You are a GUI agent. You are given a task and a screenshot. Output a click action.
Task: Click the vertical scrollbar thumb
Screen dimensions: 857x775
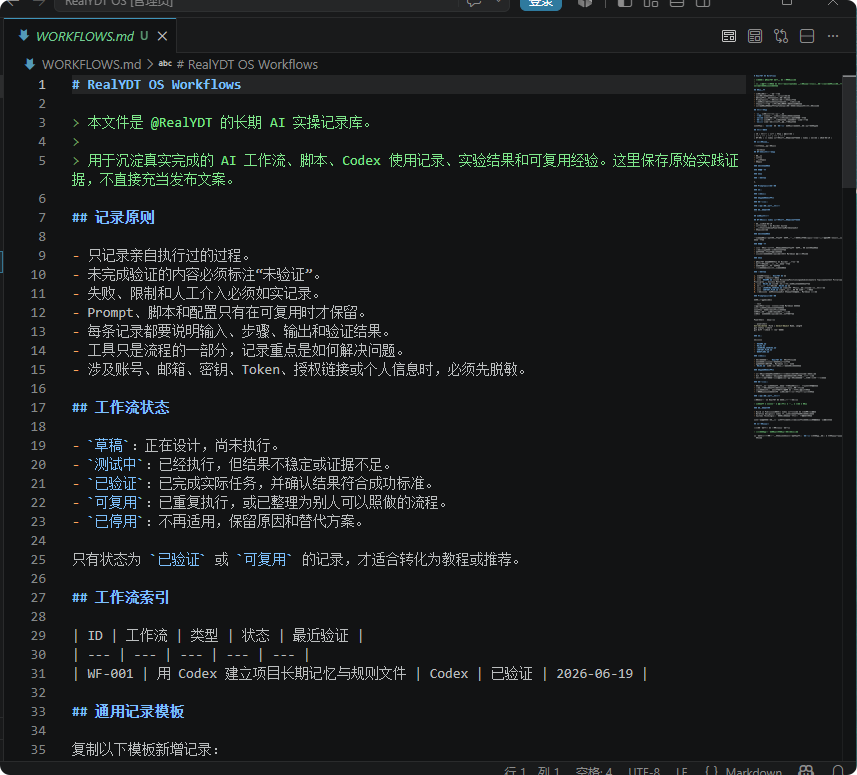pyautogui.click(x=849, y=131)
